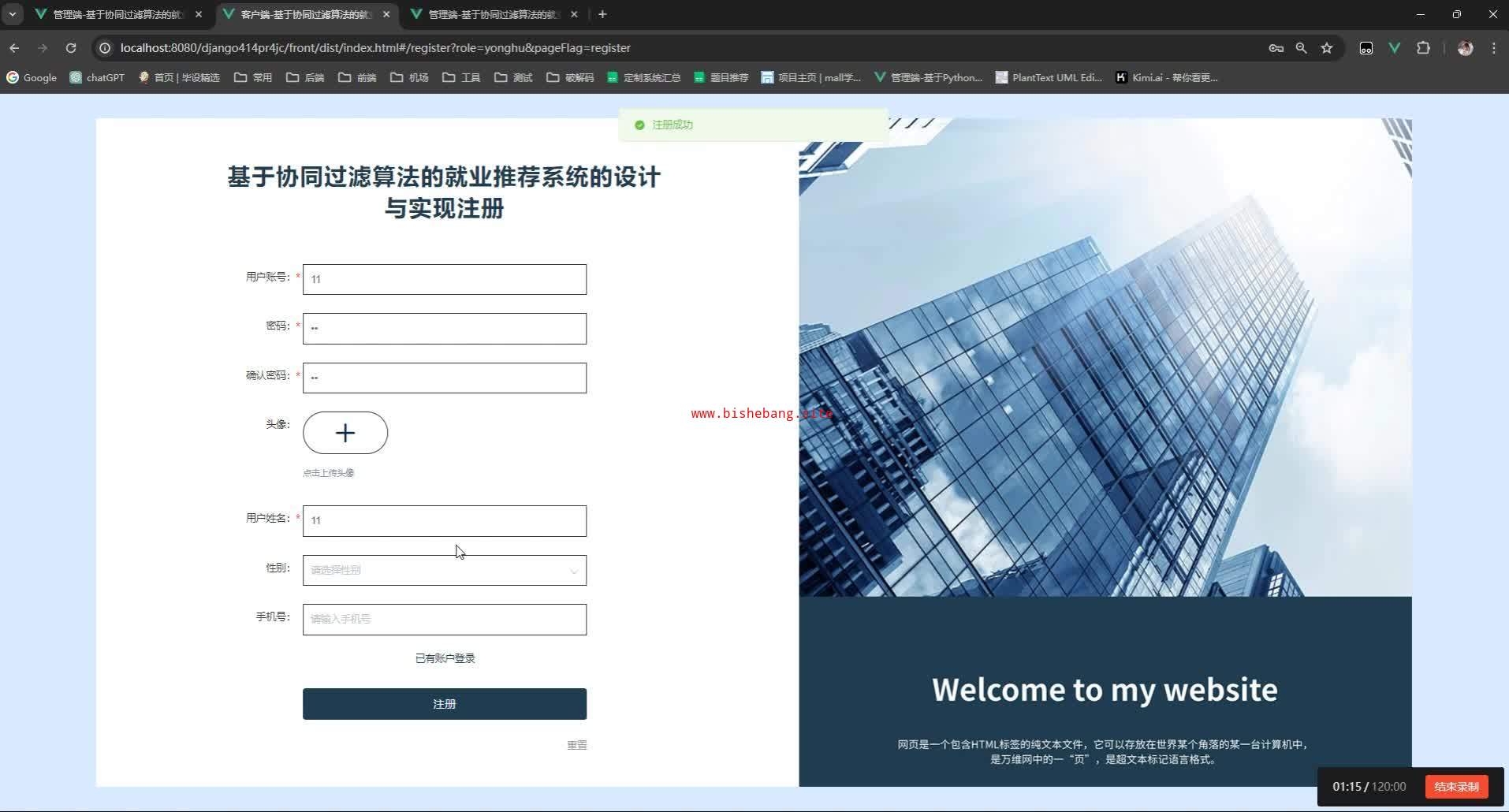
Task: Bookmark this page with the star
Action: pos(1327,48)
